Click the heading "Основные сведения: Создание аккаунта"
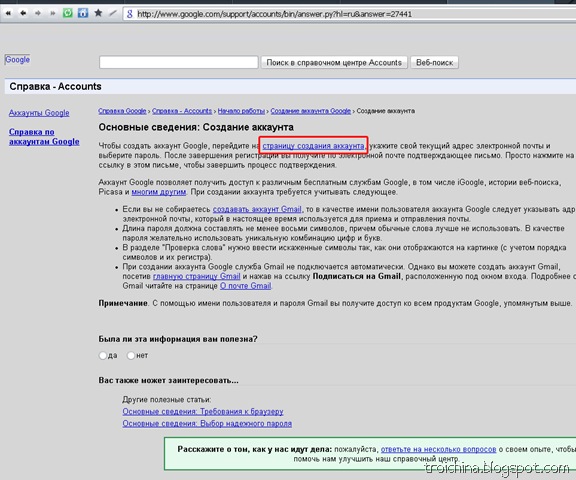 click(x=196, y=127)
